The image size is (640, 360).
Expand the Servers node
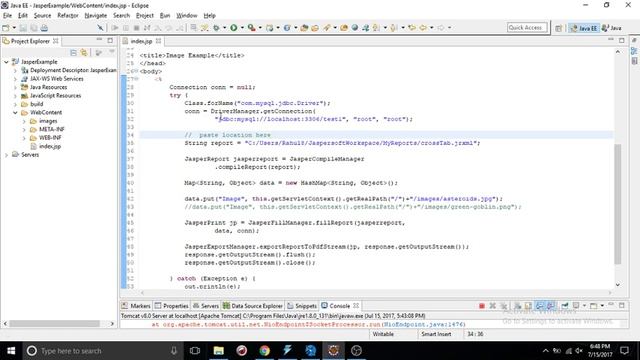point(6,155)
